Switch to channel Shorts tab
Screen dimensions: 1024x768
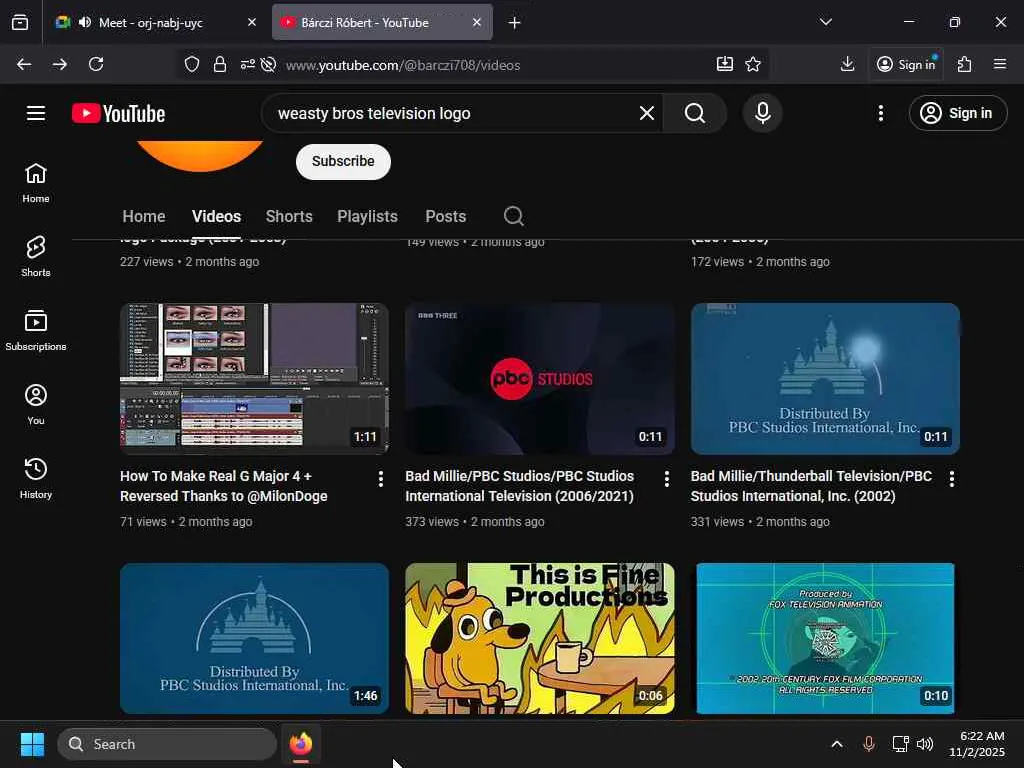pos(289,216)
